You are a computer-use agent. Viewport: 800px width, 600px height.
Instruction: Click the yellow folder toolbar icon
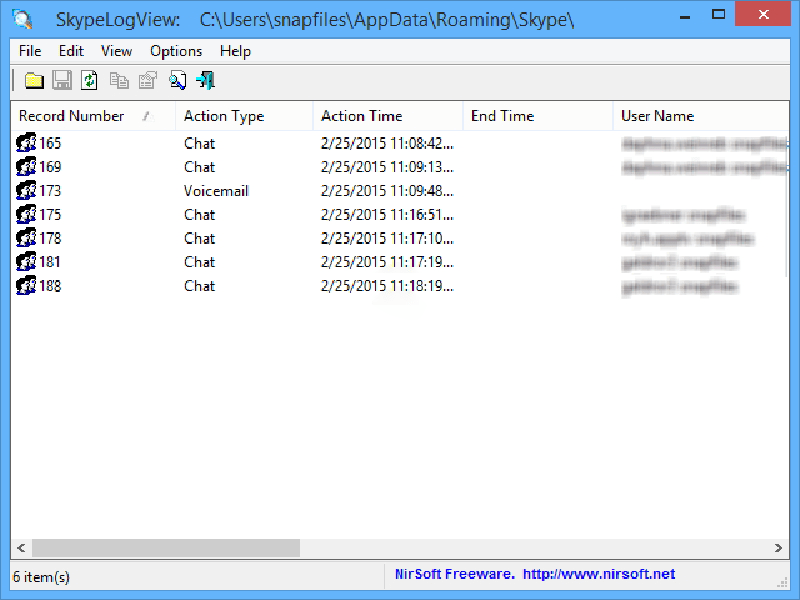(x=34, y=81)
